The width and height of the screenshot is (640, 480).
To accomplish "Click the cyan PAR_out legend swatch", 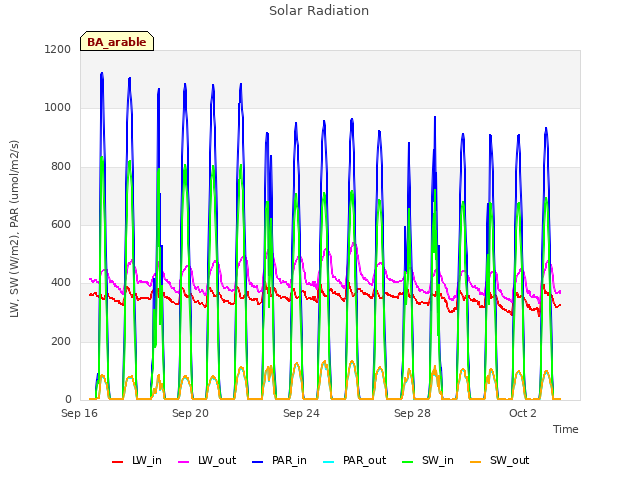I will (x=329, y=462).
